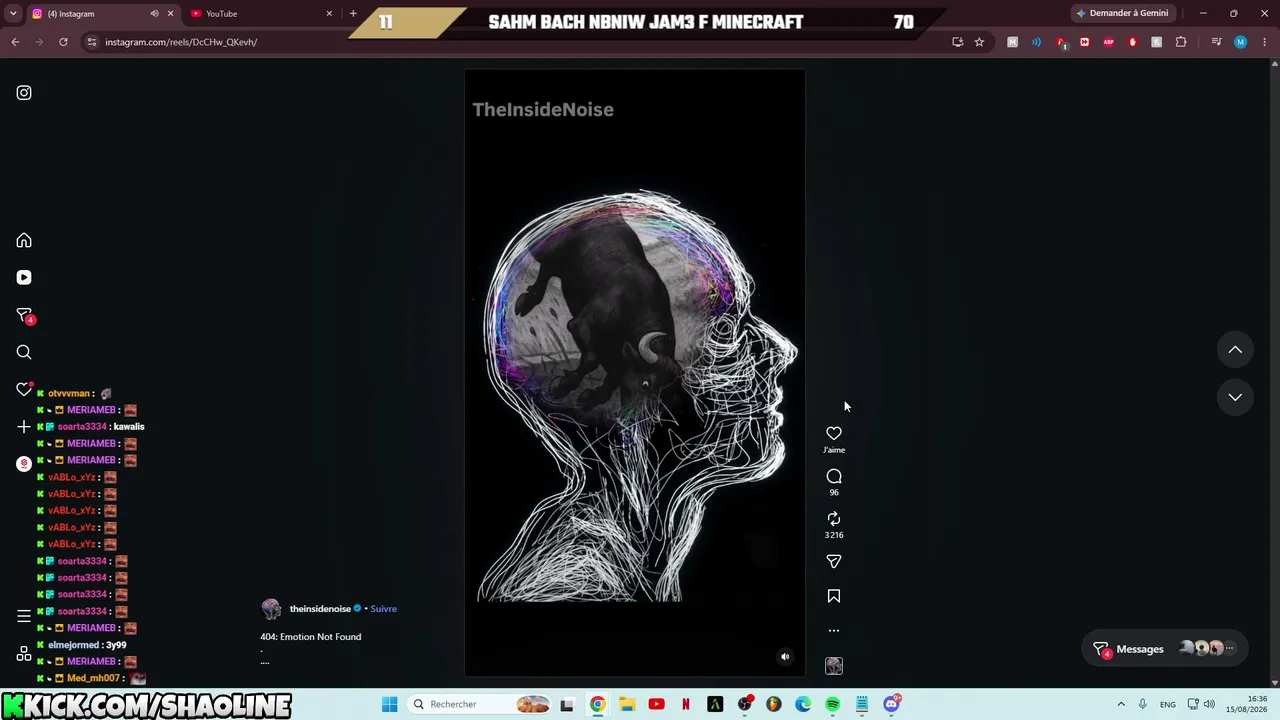Screen dimensions: 1280x720
Task: Open Instagram home via the logo
Action: pos(24,93)
